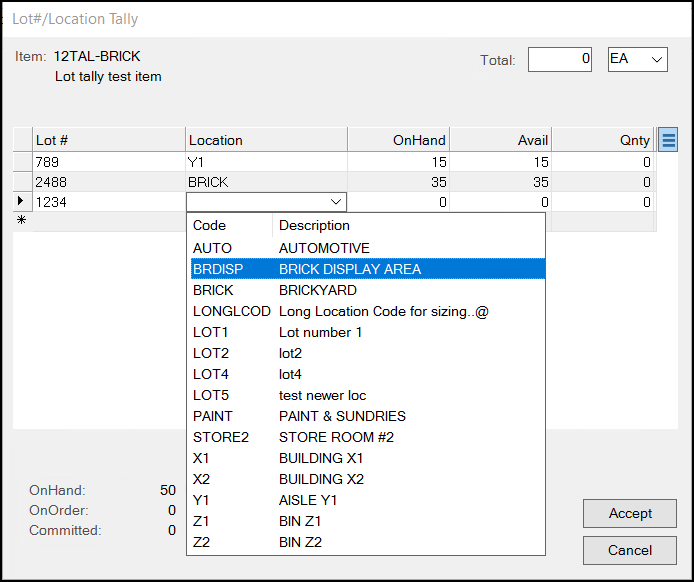The image size is (694, 582).
Task: Click the Avail column header
Action: pyautogui.click(x=501, y=140)
